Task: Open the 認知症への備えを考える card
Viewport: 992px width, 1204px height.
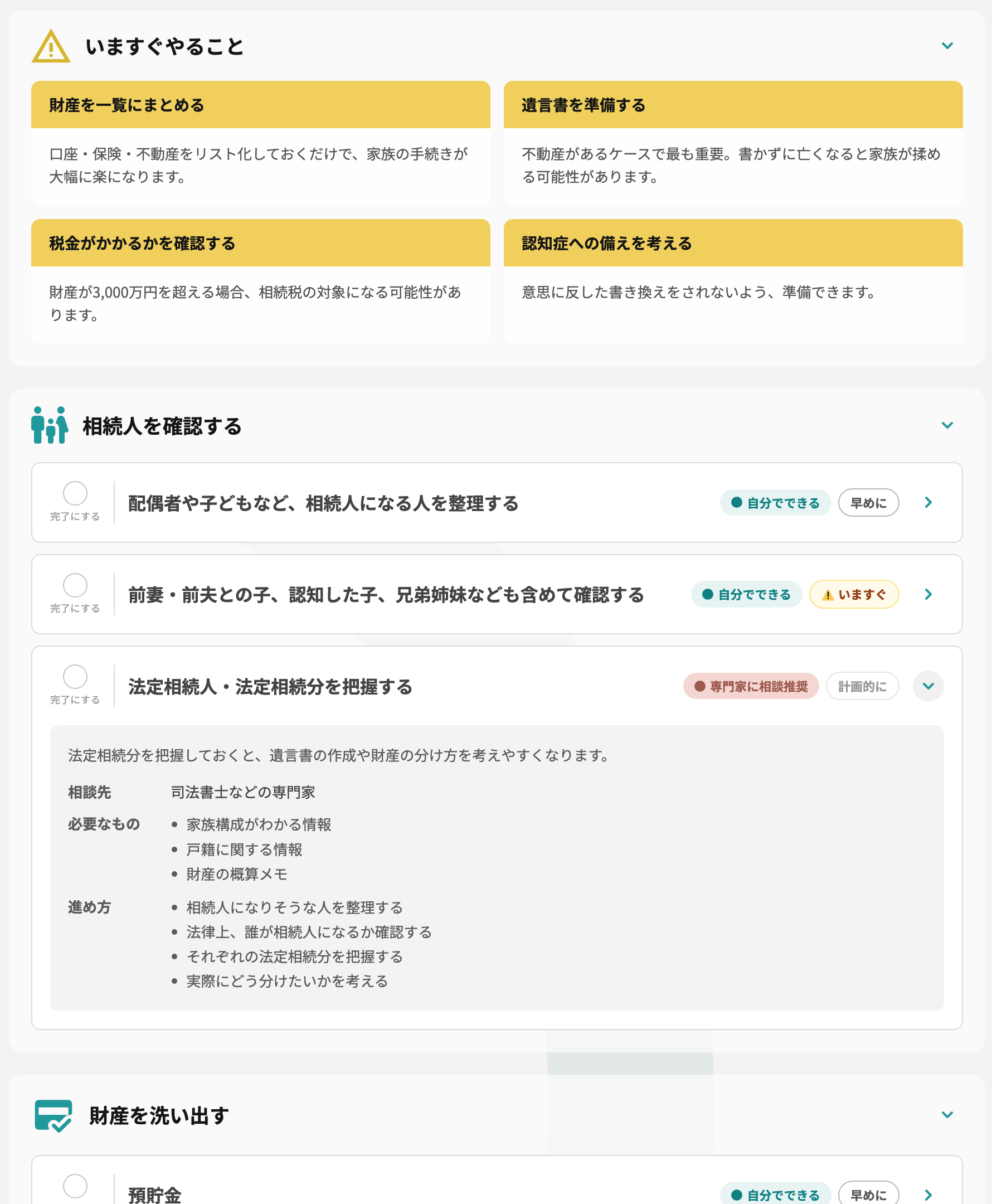Action: pos(733,281)
